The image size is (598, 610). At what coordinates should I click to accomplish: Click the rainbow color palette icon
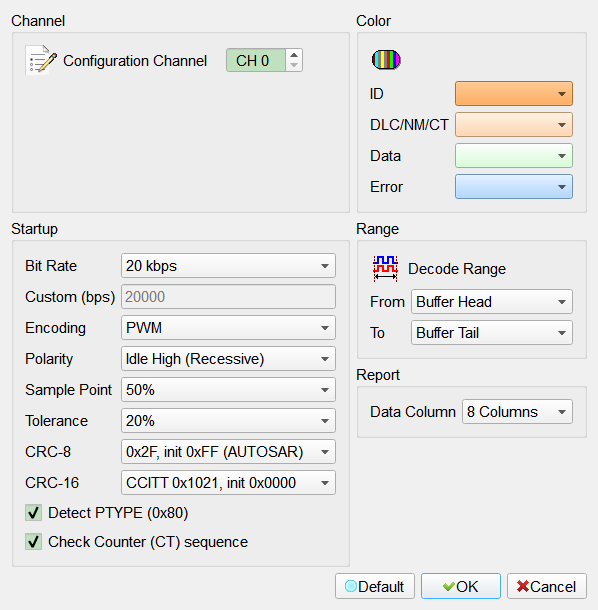tap(386, 60)
